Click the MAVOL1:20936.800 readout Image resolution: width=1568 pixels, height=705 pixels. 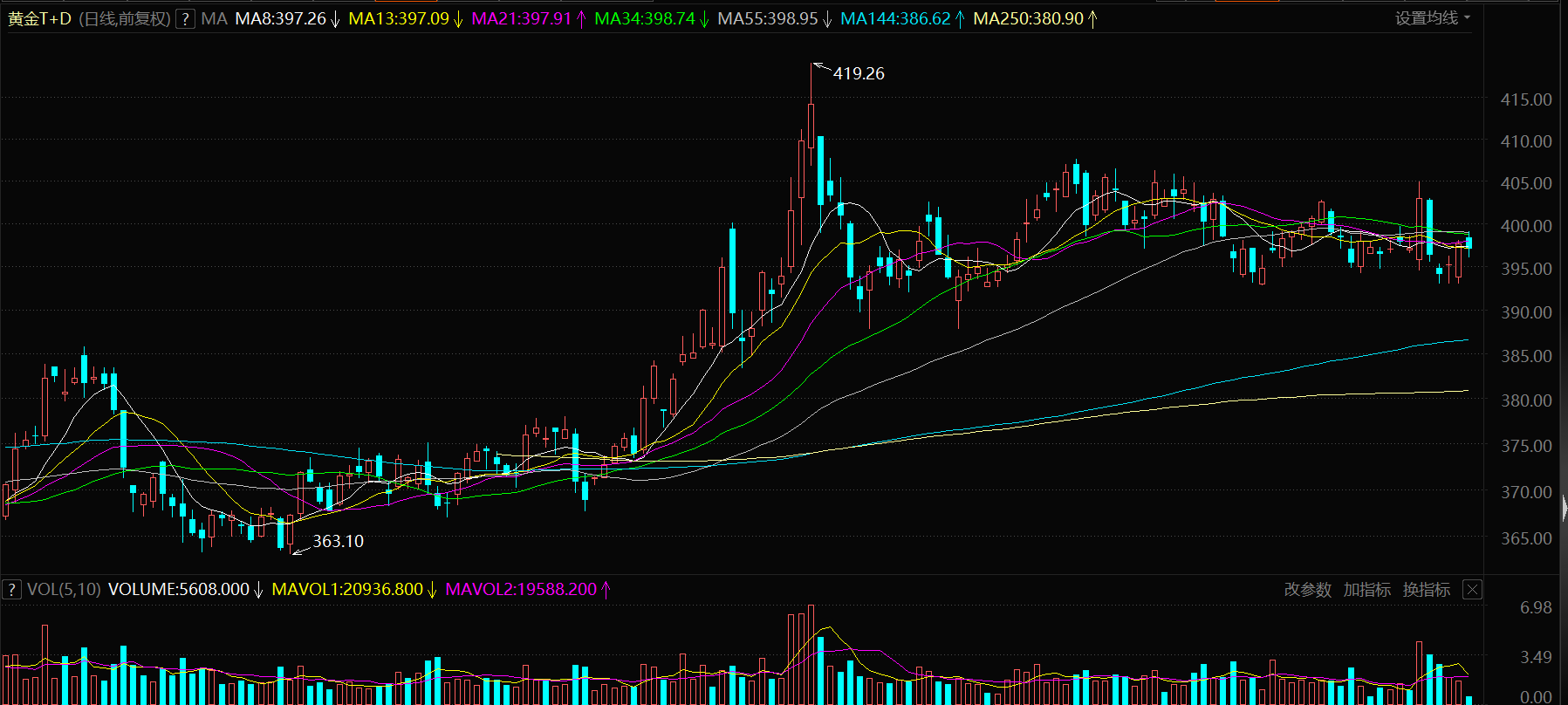tap(347, 590)
